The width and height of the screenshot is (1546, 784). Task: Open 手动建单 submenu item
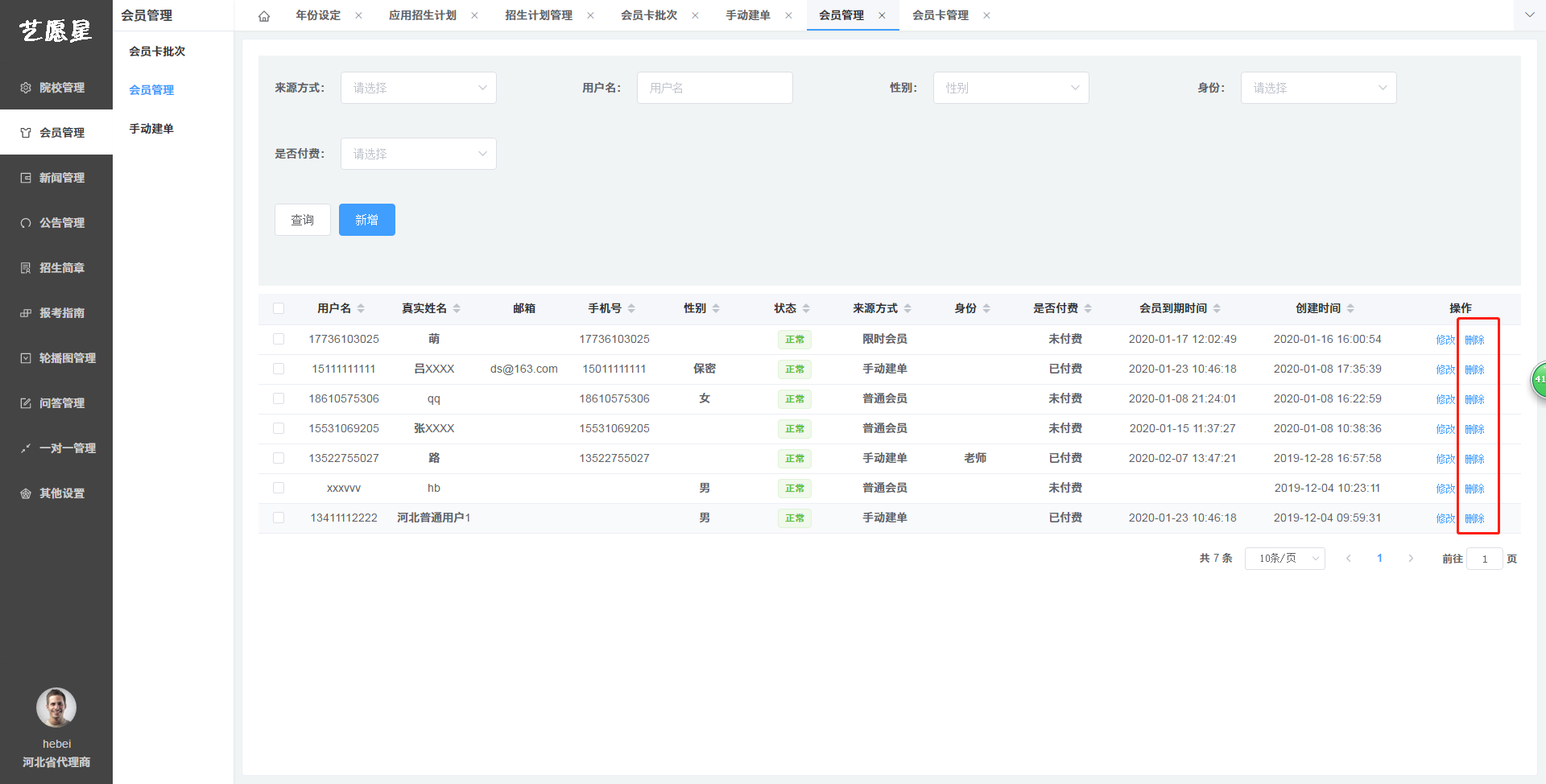(151, 129)
